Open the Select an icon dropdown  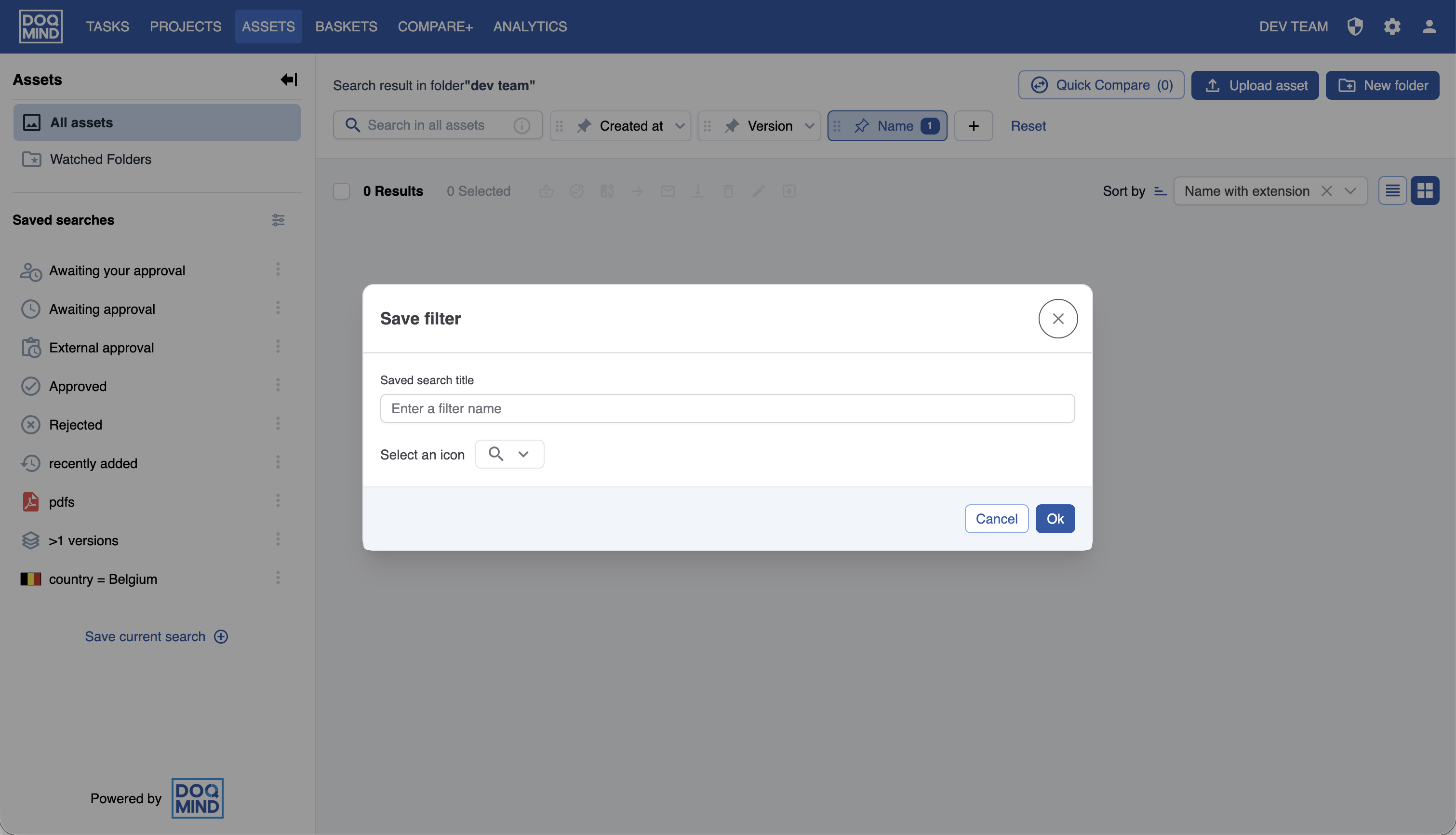[x=509, y=454]
